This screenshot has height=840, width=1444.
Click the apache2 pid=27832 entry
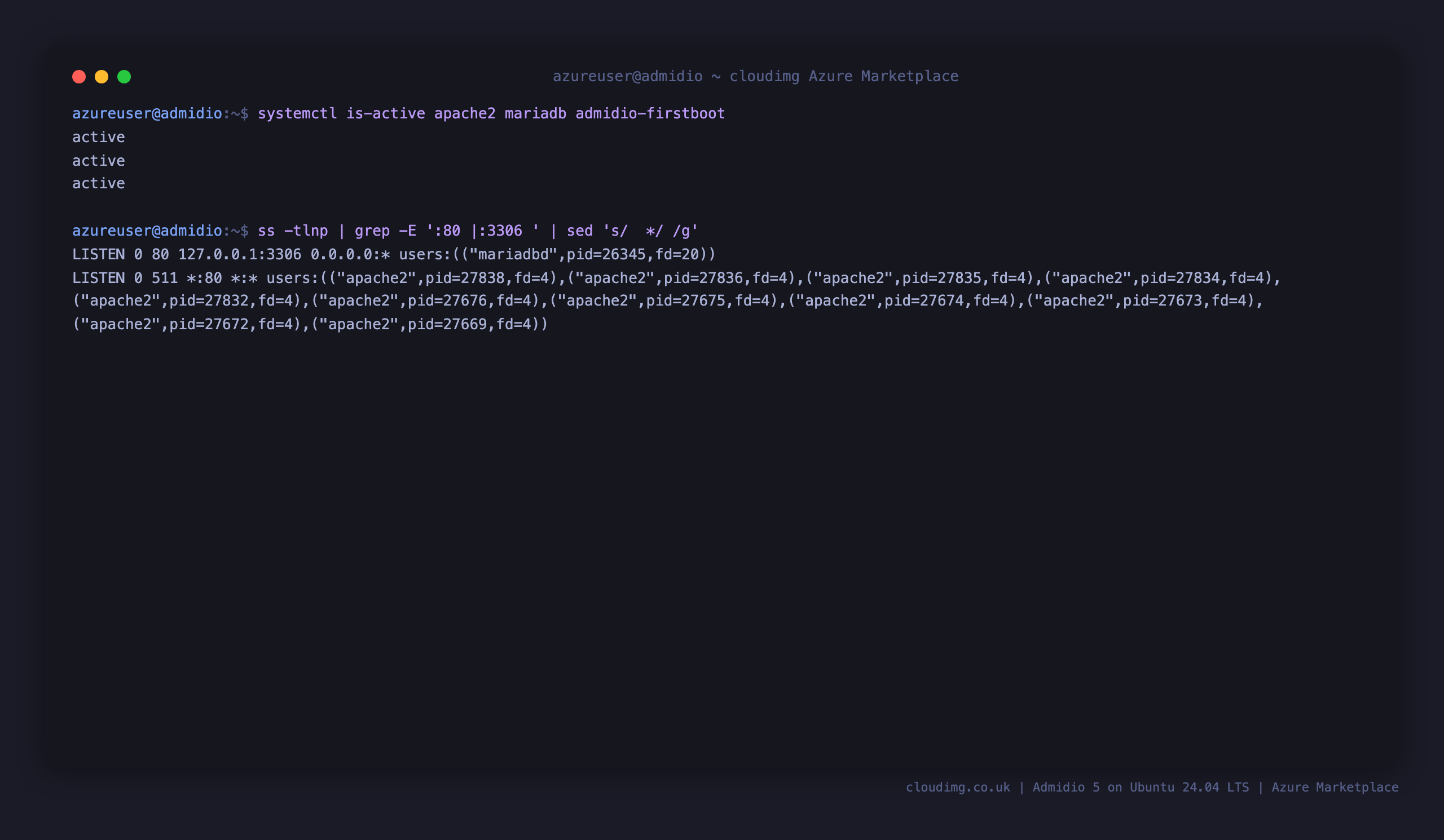[x=187, y=300]
